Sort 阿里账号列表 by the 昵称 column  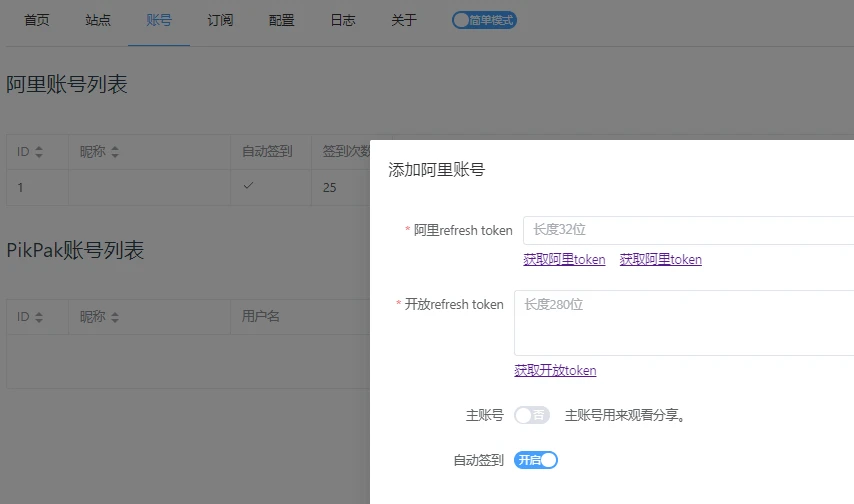(114, 152)
